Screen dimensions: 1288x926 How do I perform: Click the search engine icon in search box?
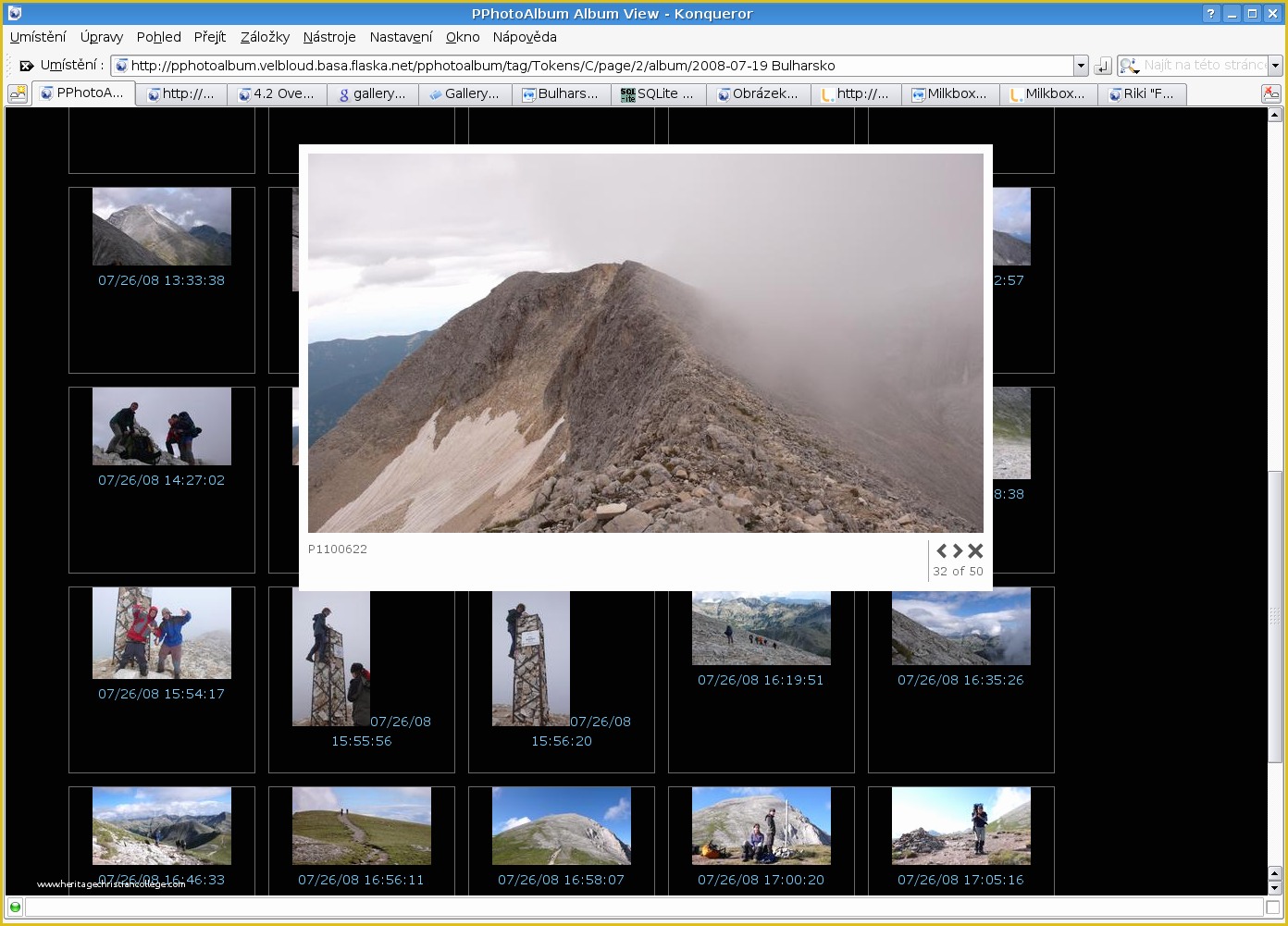tap(1129, 66)
